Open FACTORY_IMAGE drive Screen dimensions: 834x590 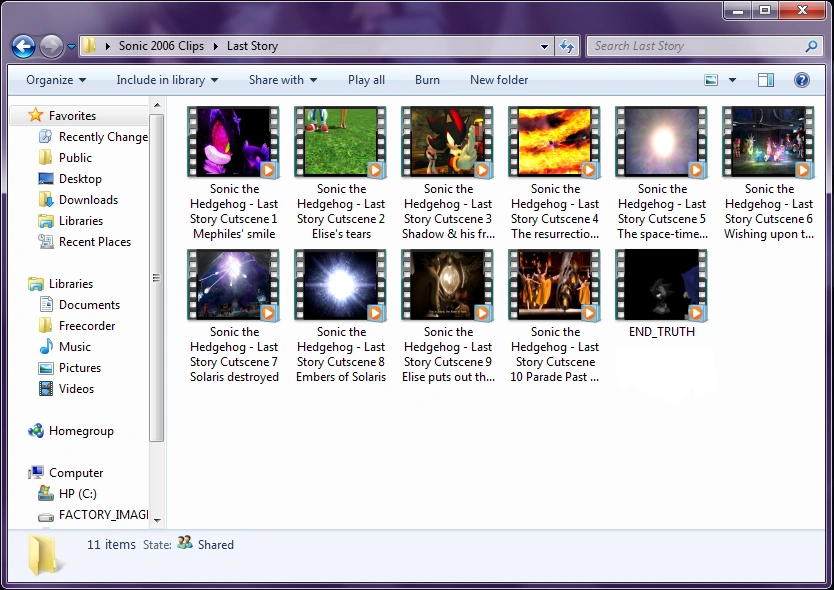[x=93, y=515]
